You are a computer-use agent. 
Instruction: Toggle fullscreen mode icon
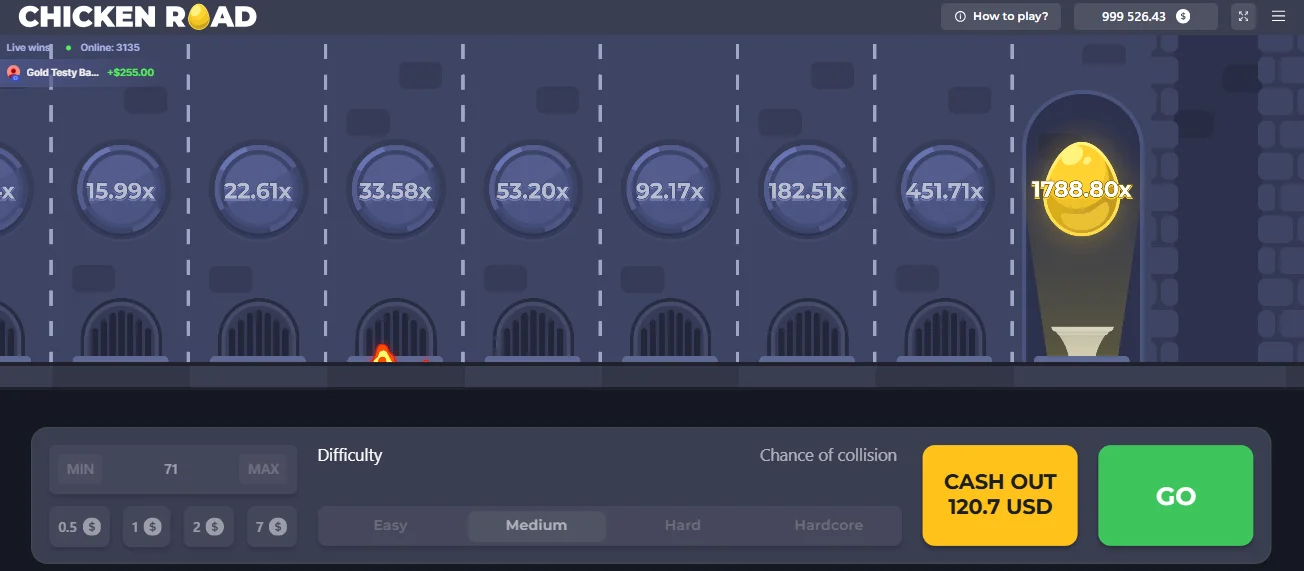(x=1243, y=16)
